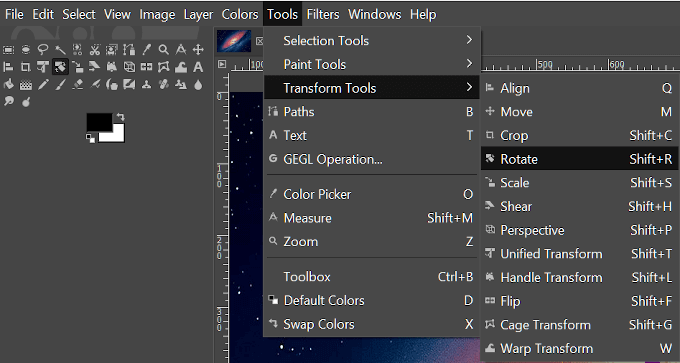Open the Layer menu
This screenshot has height=363, width=680.
point(198,14)
